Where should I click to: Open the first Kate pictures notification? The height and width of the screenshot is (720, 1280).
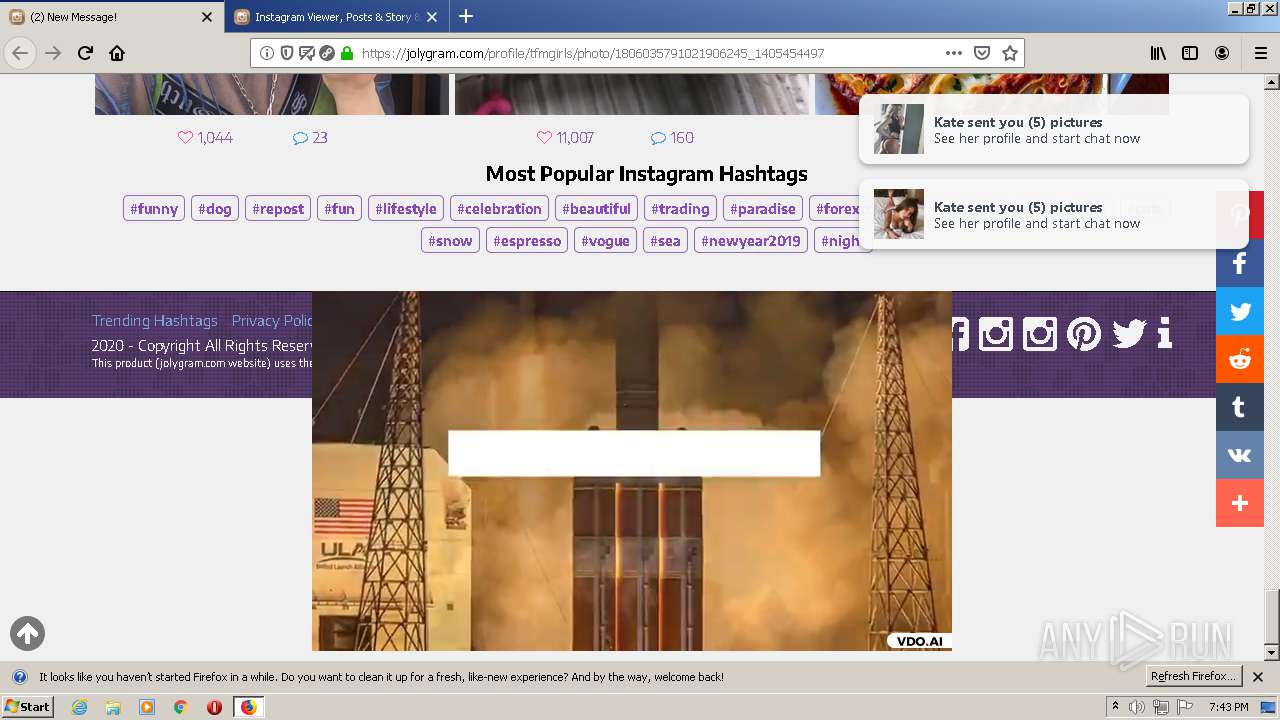tap(1054, 129)
